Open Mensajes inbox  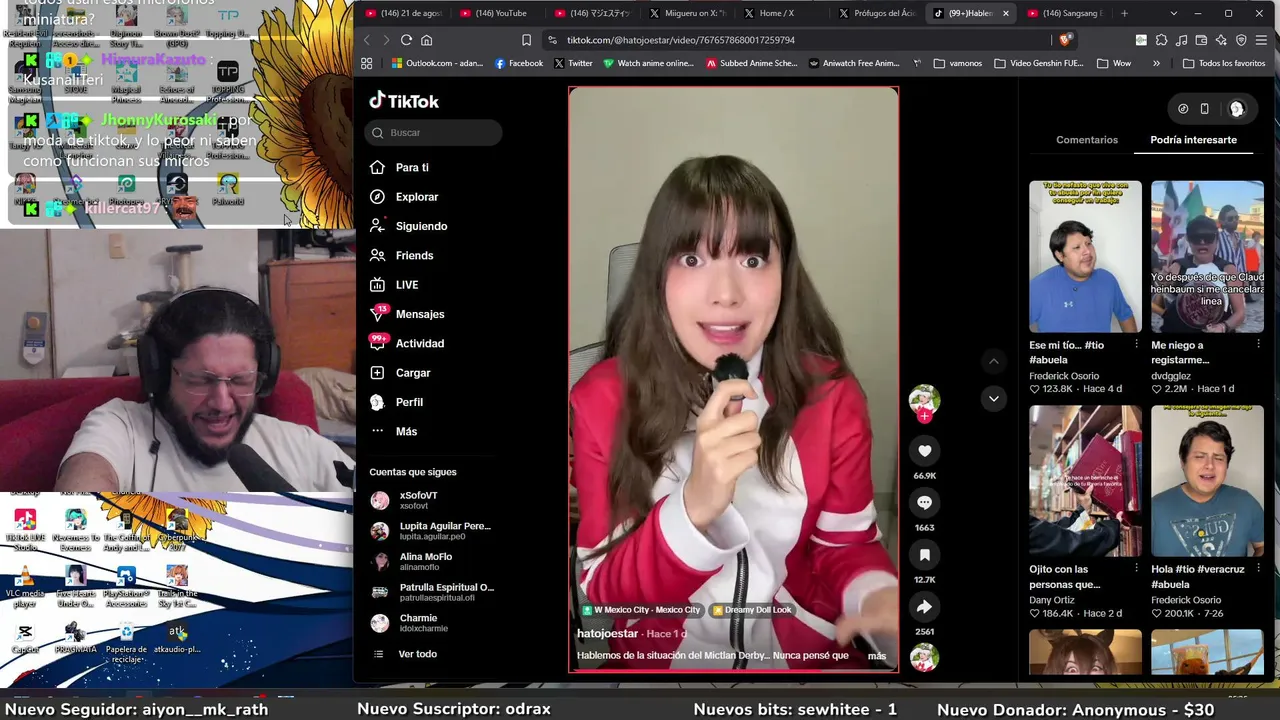[x=407, y=314]
